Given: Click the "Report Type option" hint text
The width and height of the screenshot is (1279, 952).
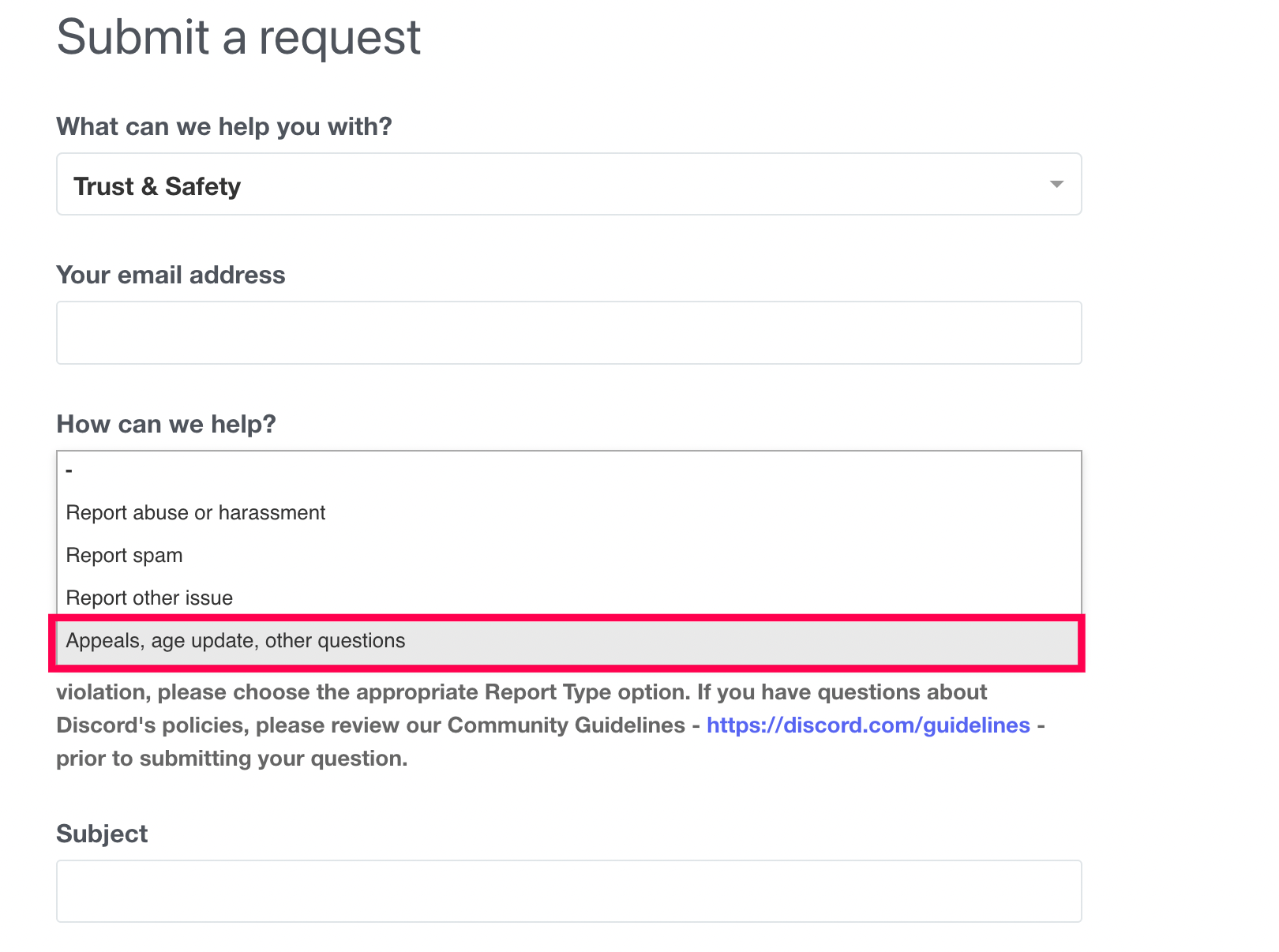Looking at the screenshot, I should point(587,692).
